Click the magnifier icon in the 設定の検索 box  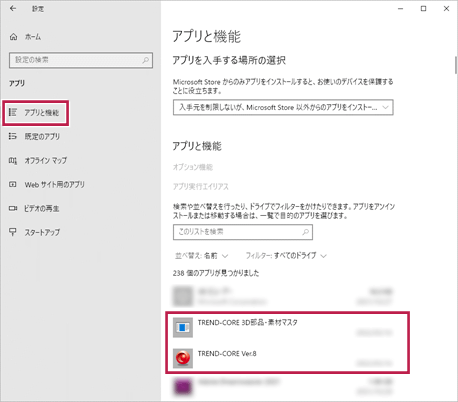pyautogui.click(x=146, y=60)
